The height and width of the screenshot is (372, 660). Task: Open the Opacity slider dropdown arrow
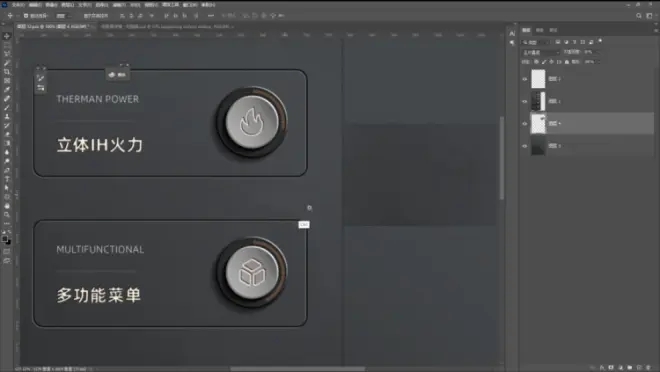point(598,52)
